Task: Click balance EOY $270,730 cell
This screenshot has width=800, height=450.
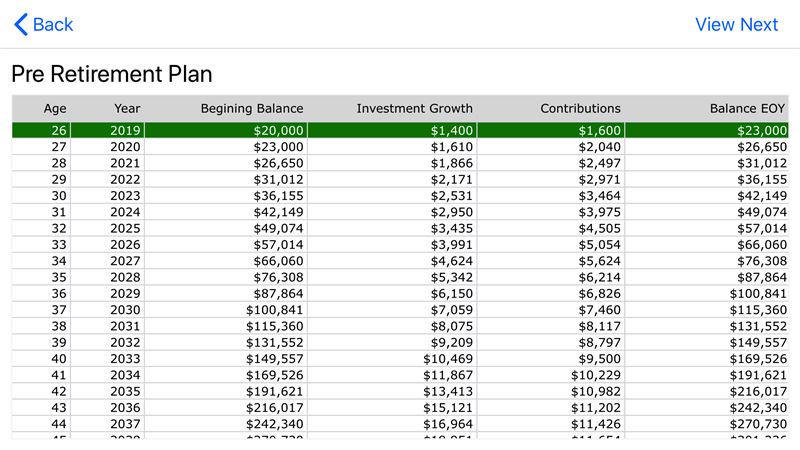Action: point(707,424)
